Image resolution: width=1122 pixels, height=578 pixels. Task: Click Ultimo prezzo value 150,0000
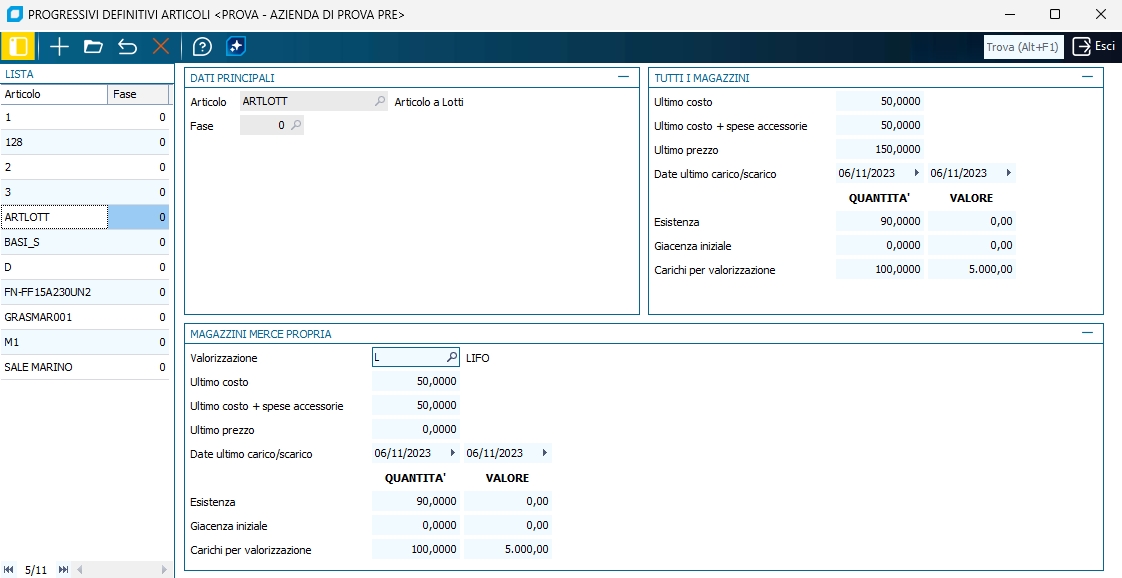coord(879,150)
